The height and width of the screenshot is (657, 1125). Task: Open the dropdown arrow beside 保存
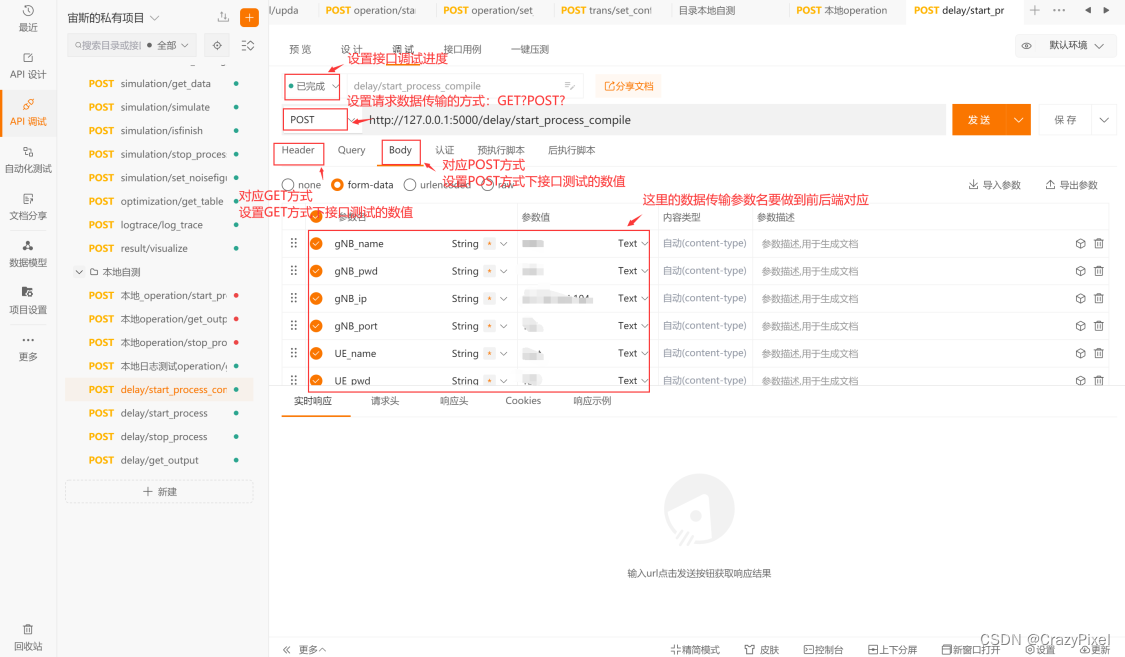1104,120
